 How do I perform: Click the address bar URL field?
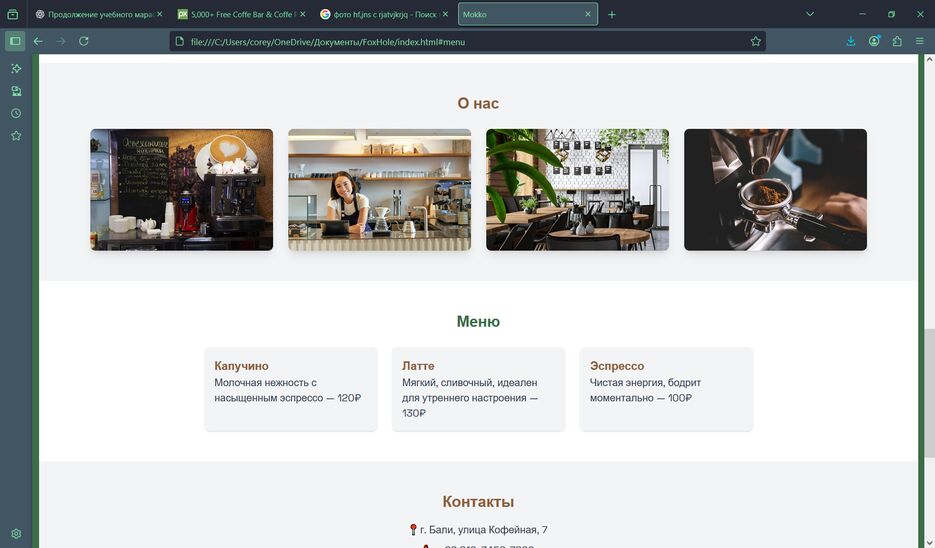click(x=468, y=42)
